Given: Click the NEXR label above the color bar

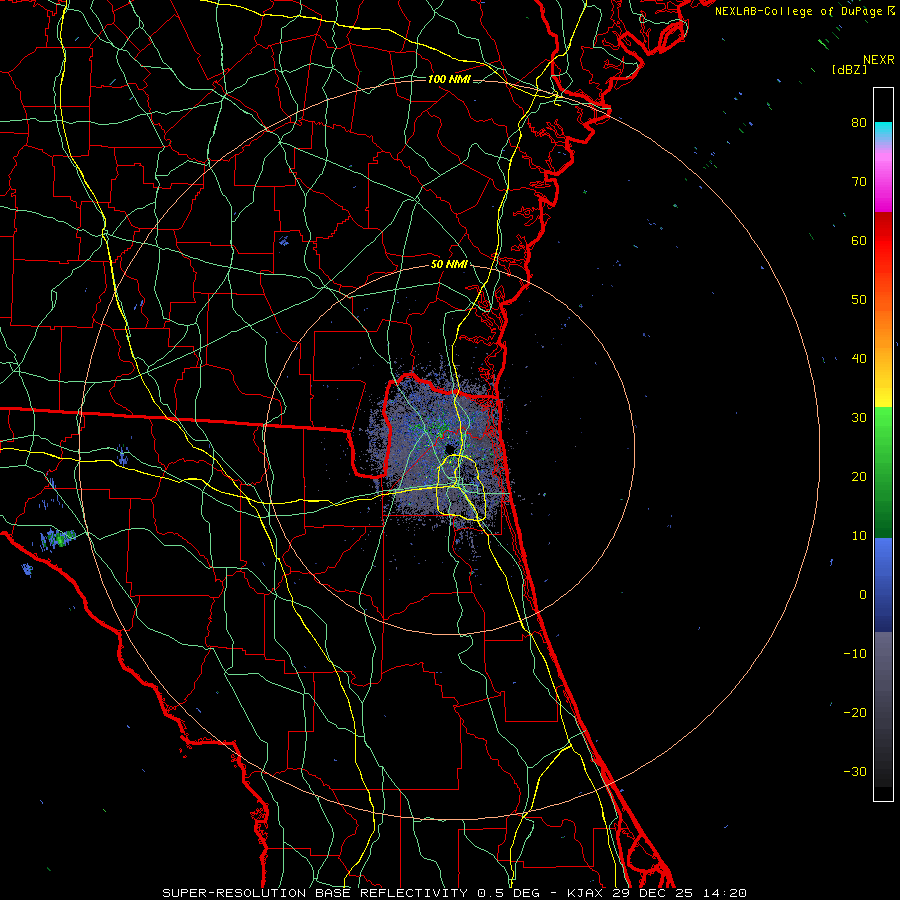Looking at the screenshot, I should tap(879, 60).
